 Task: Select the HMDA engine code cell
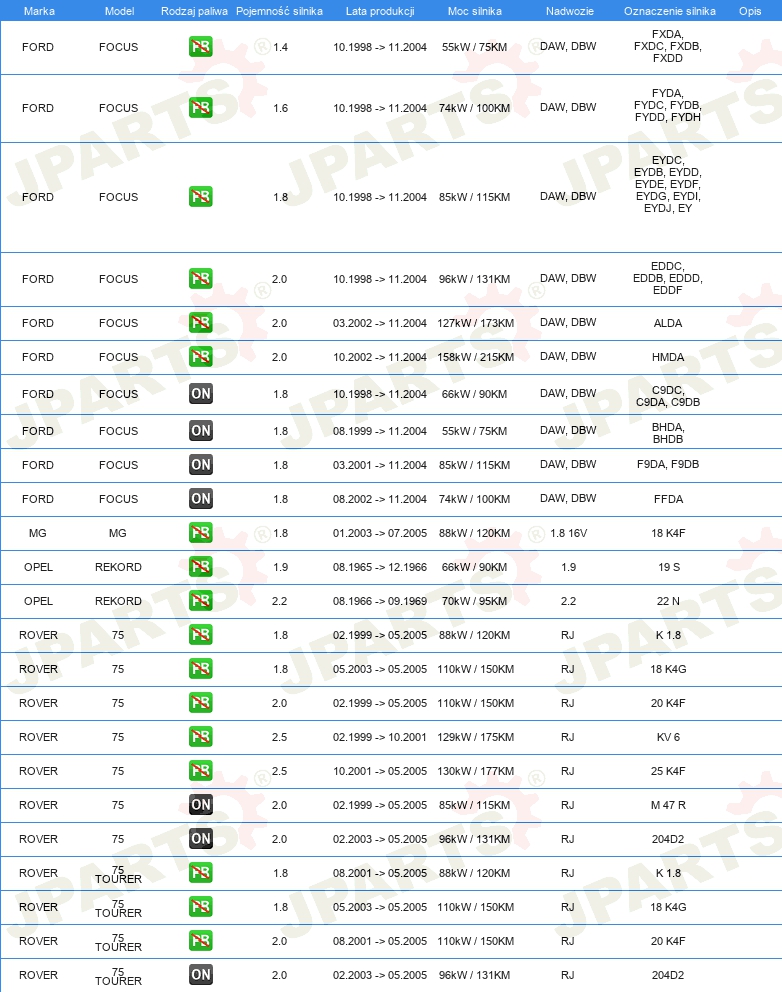coord(668,357)
